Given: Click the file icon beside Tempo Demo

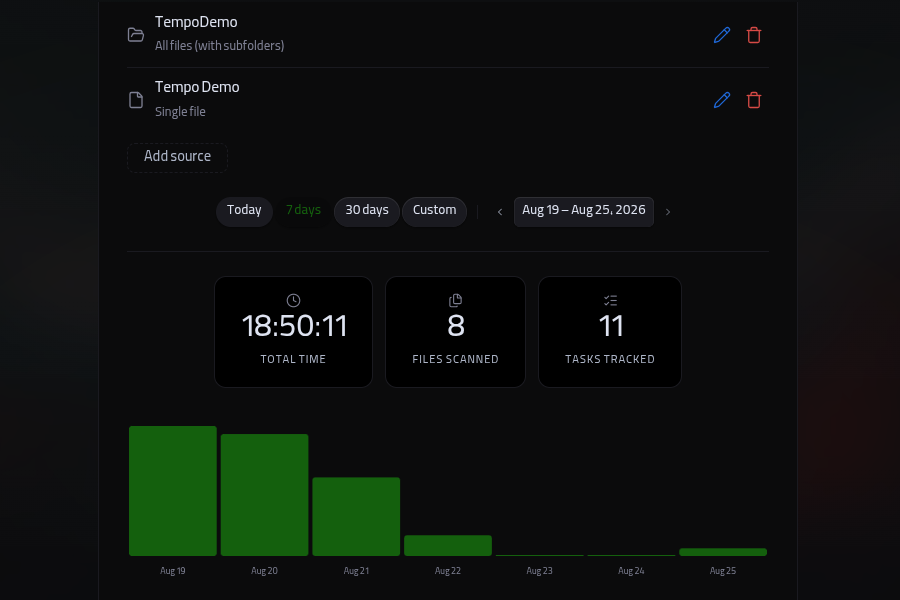Looking at the screenshot, I should click(x=135, y=100).
